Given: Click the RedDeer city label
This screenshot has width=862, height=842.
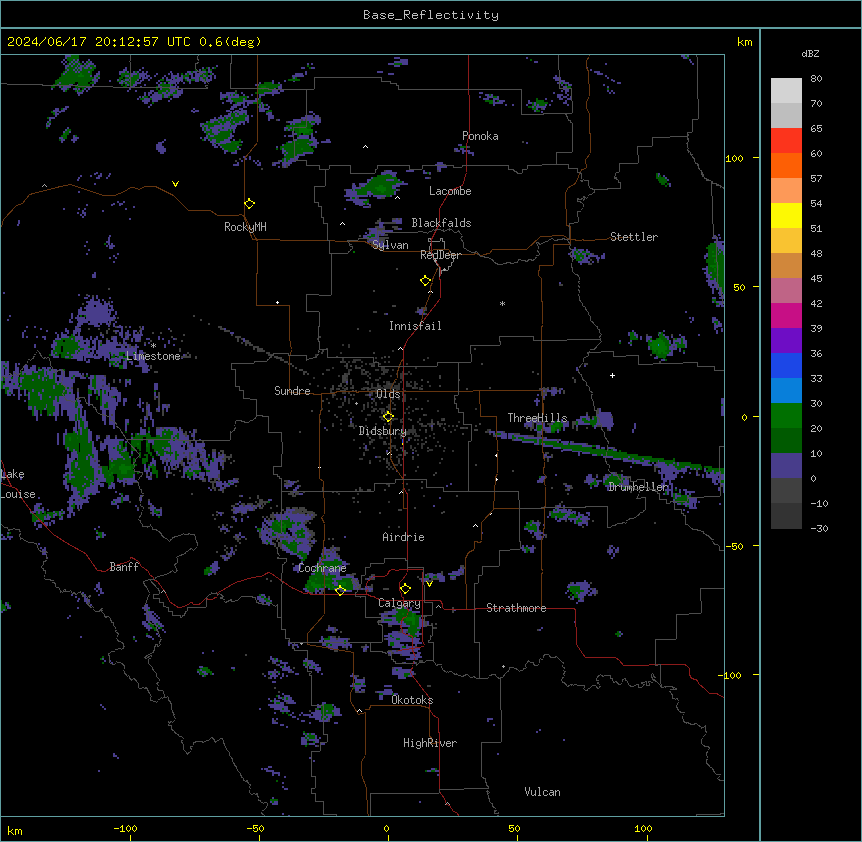Looking at the screenshot, I should pyautogui.click(x=440, y=255).
